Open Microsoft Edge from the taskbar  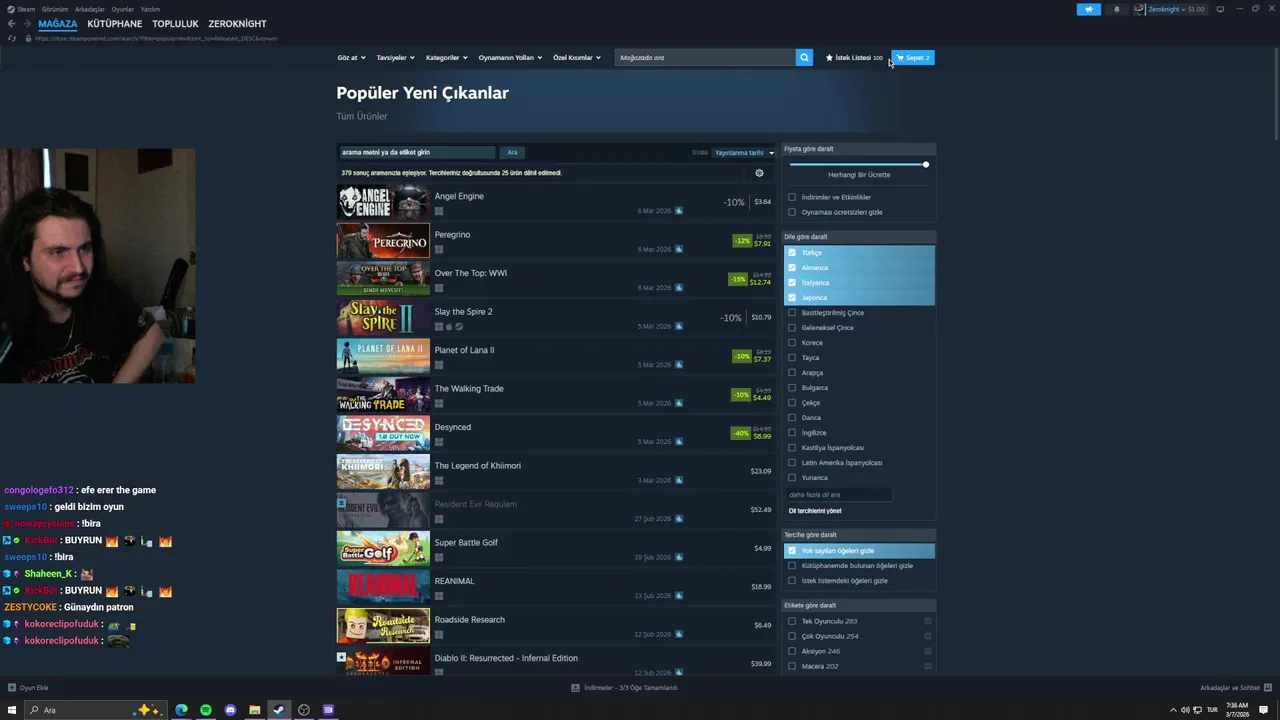click(x=181, y=710)
